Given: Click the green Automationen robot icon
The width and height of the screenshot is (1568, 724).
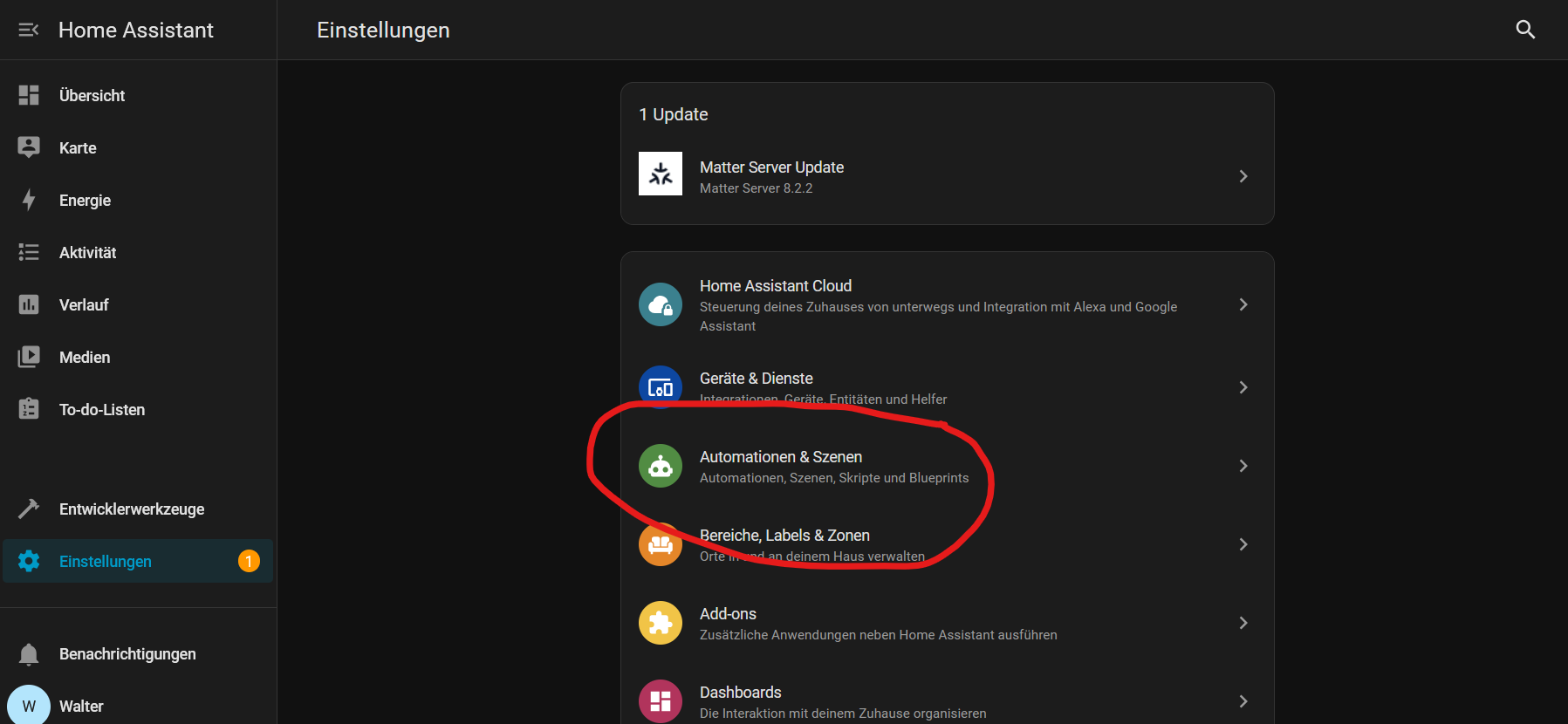Looking at the screenshot, I should coord(661,466).
